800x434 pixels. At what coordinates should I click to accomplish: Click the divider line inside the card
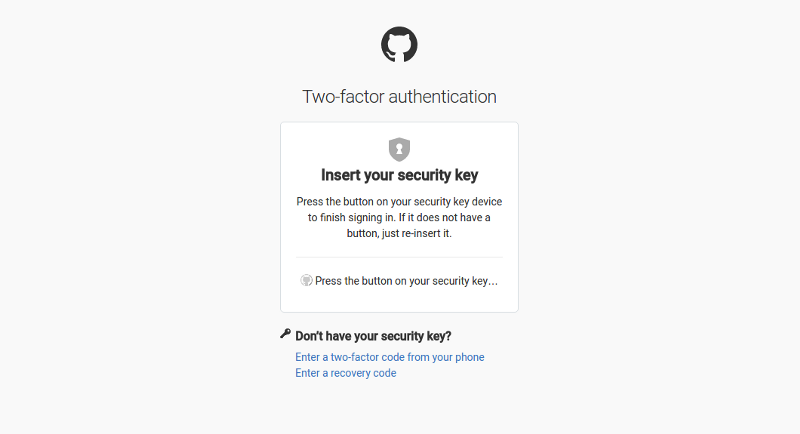(399, 257)
